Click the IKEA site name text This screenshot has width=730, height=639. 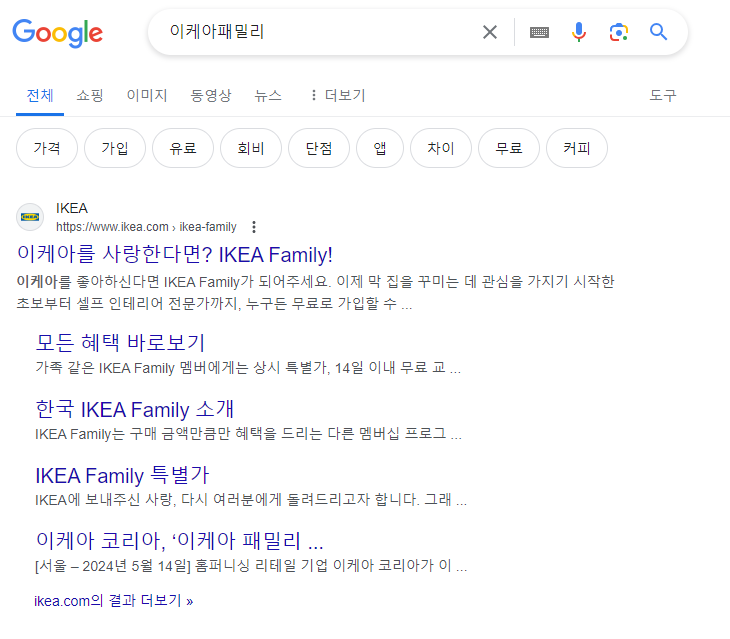(x=72, y=208)
